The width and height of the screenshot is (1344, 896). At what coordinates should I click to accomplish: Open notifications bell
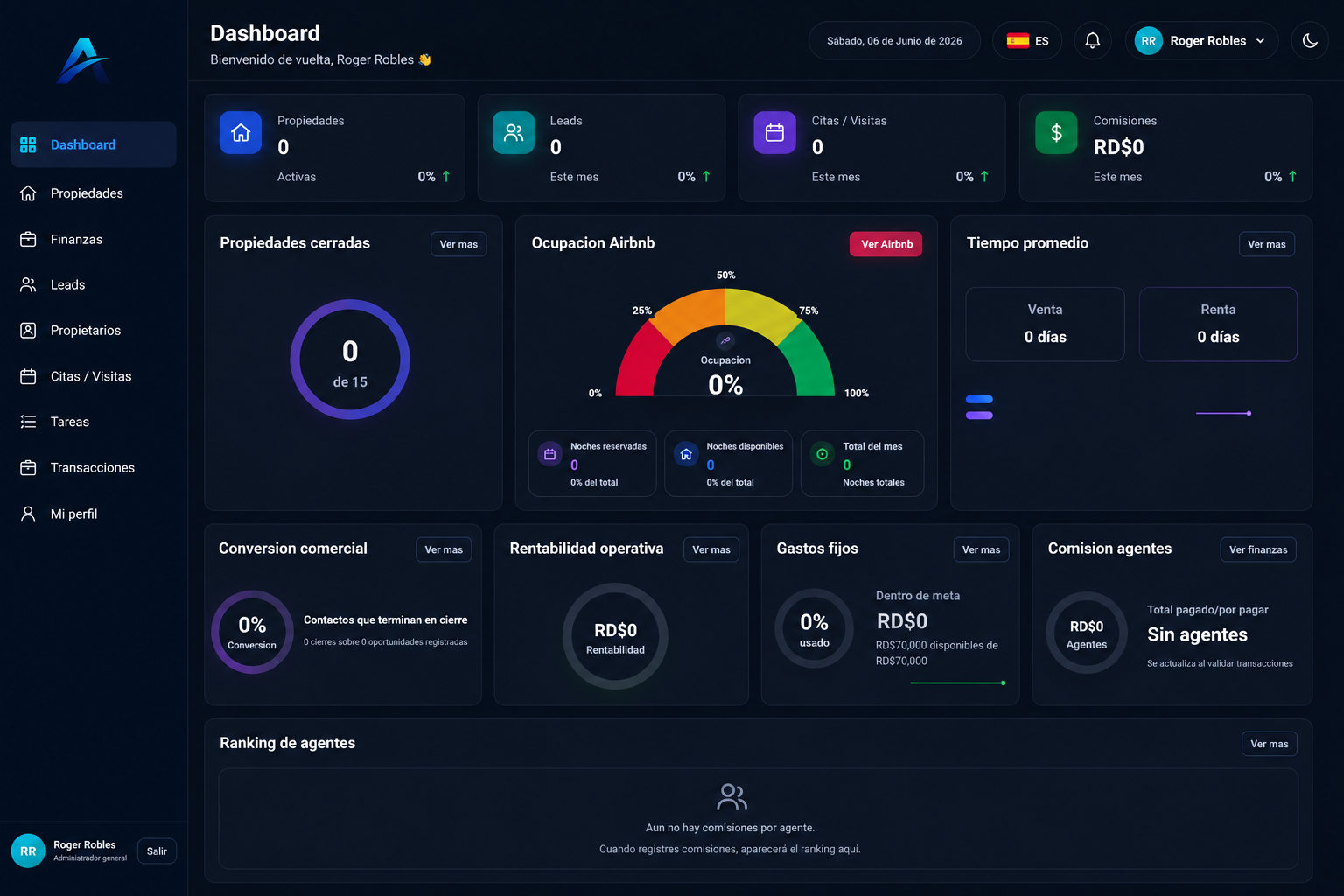(1093, 40)
